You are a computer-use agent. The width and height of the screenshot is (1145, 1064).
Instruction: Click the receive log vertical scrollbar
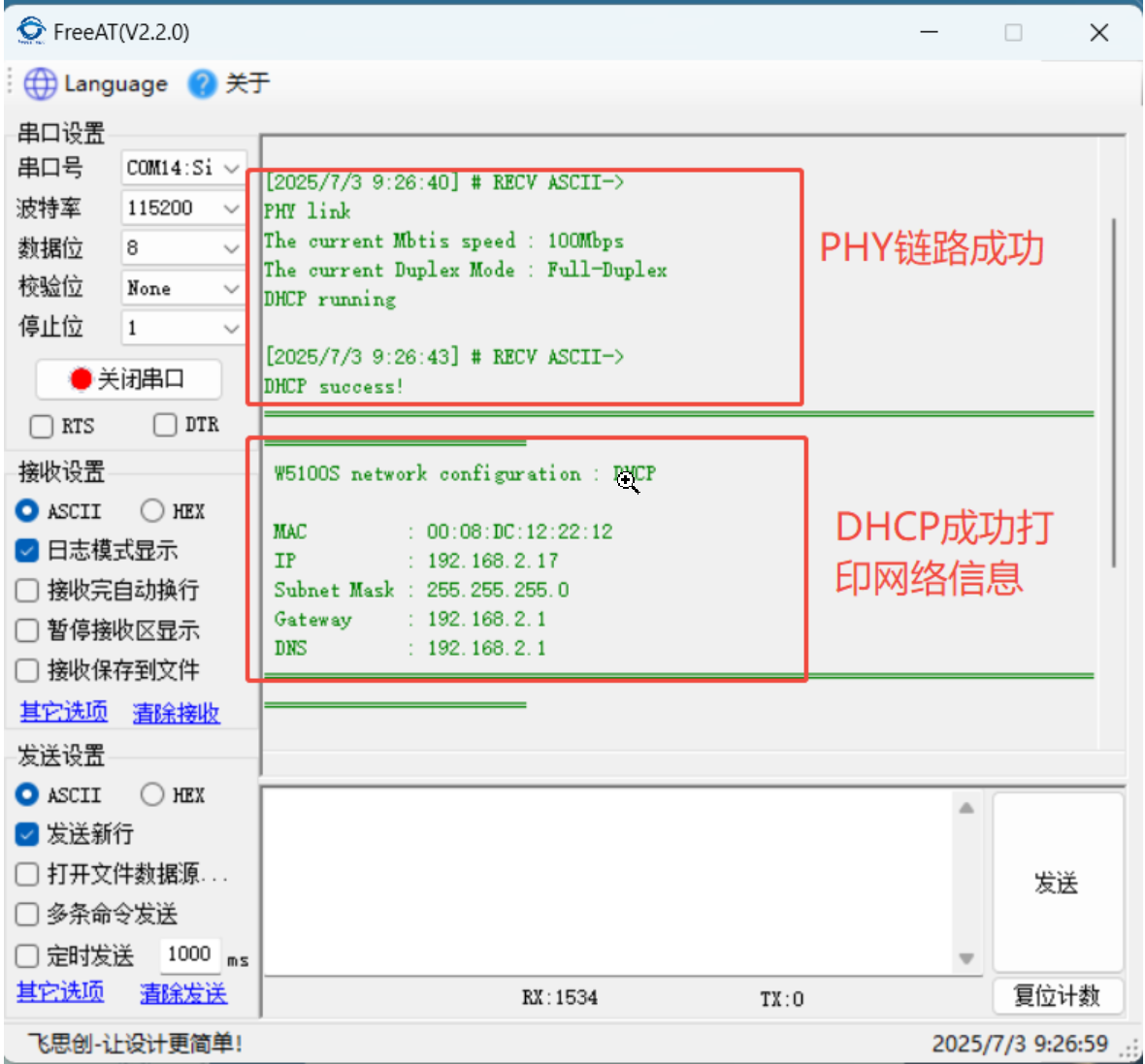click(1114, 388)
